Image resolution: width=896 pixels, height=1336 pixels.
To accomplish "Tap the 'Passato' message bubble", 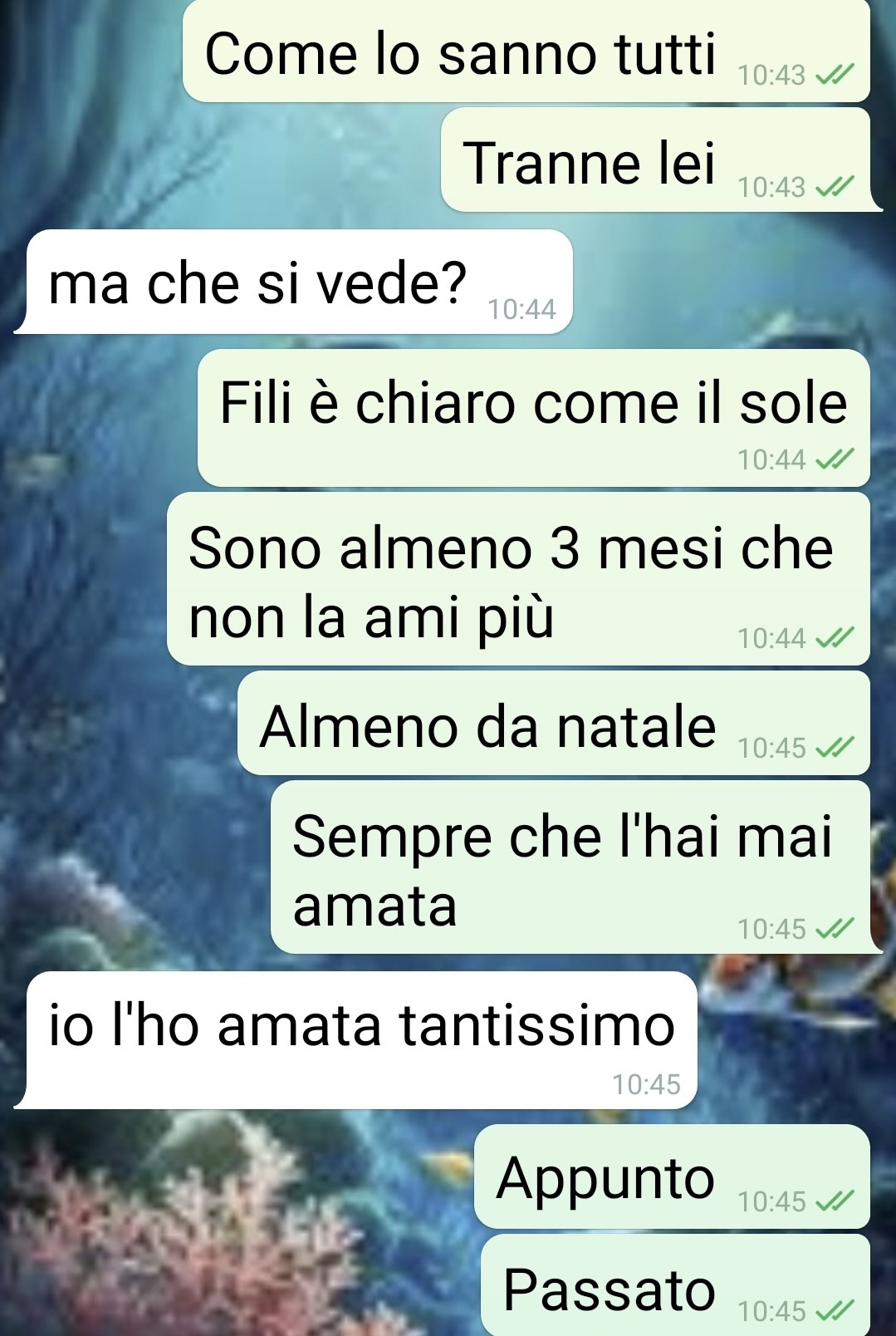I will tap(675, 1285).
